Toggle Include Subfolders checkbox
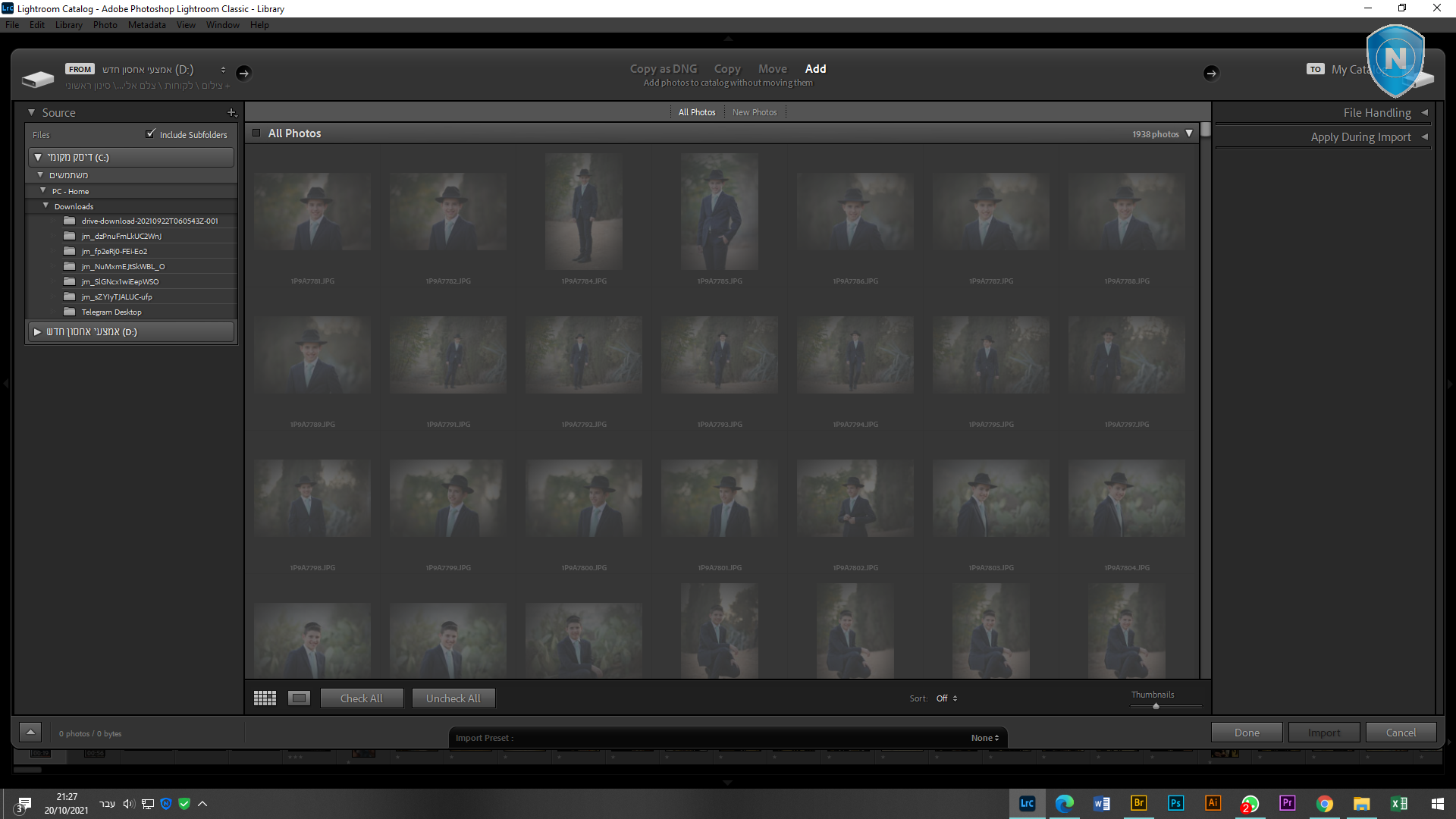Image resolution: width=1456 pixels, height=819 pixels. (x=150, y=134)
